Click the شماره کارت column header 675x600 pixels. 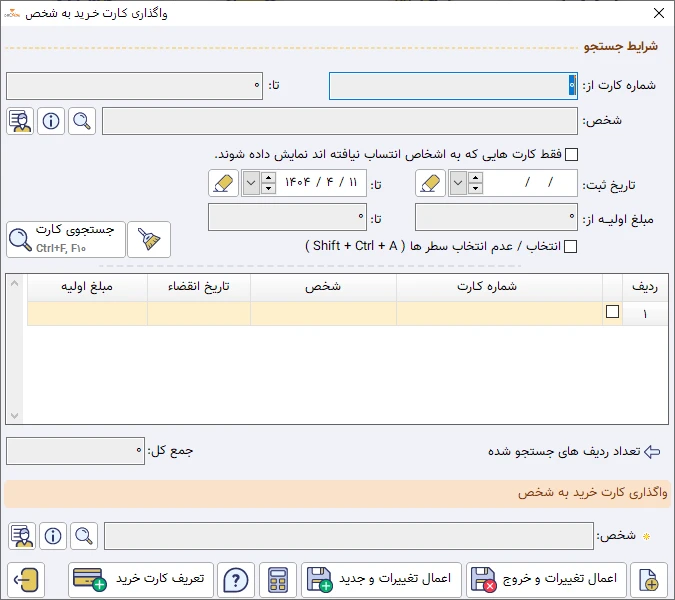(499, 287)
